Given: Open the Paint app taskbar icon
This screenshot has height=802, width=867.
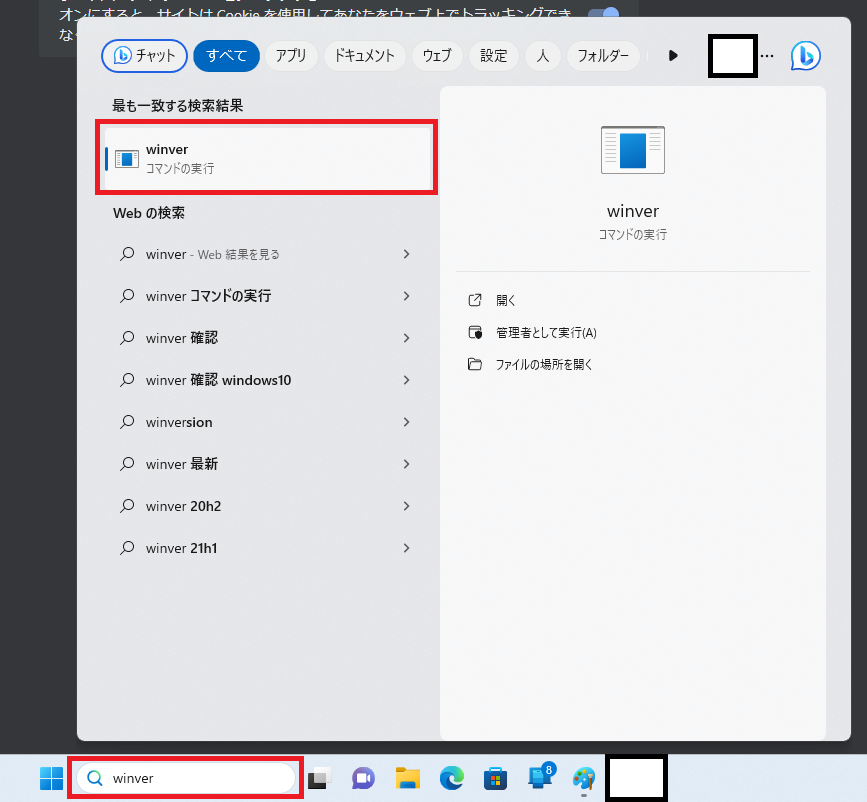Looking at the screenshot, I should click(x=583, y=778).
